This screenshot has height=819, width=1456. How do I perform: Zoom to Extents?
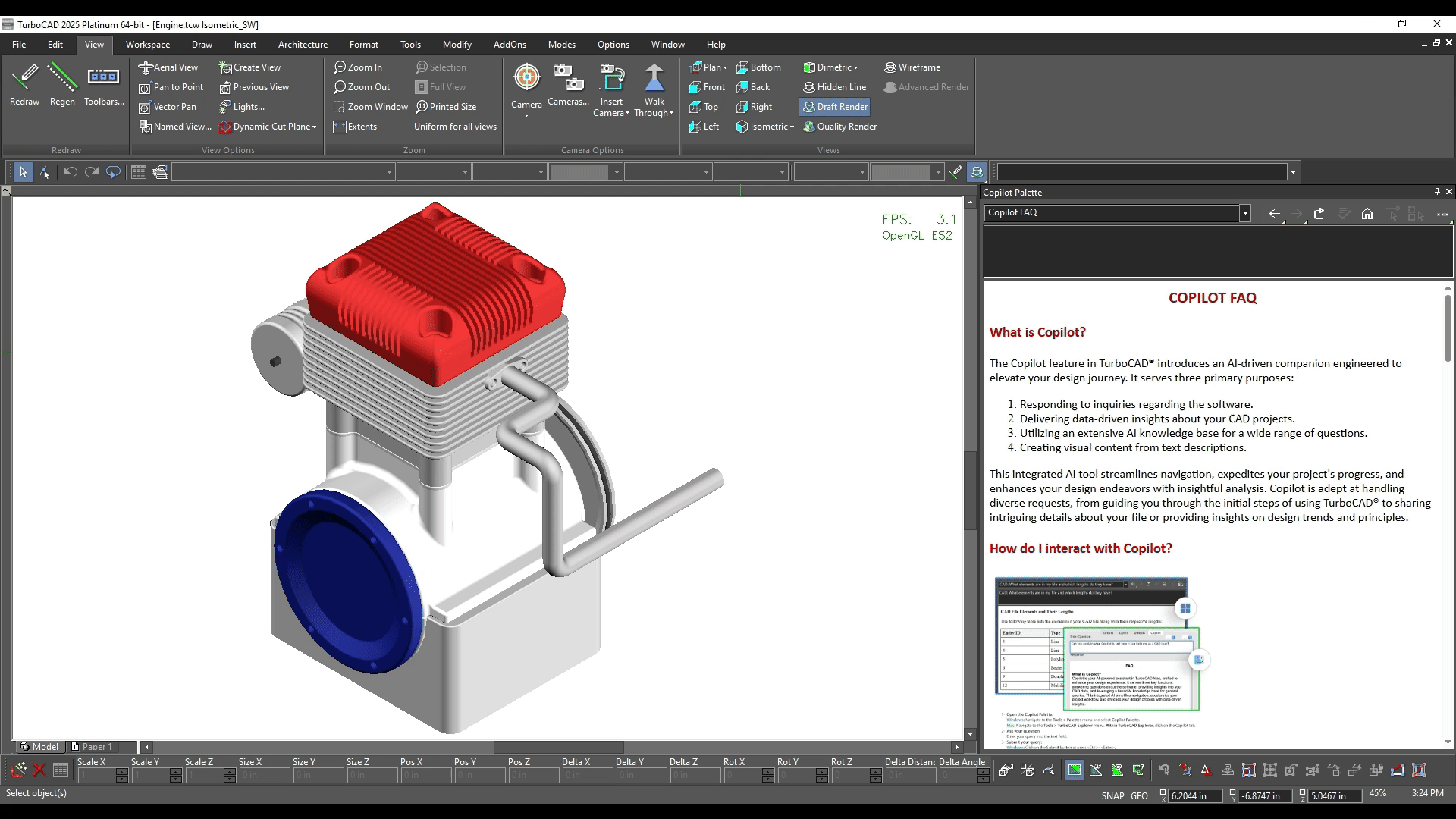355,127
